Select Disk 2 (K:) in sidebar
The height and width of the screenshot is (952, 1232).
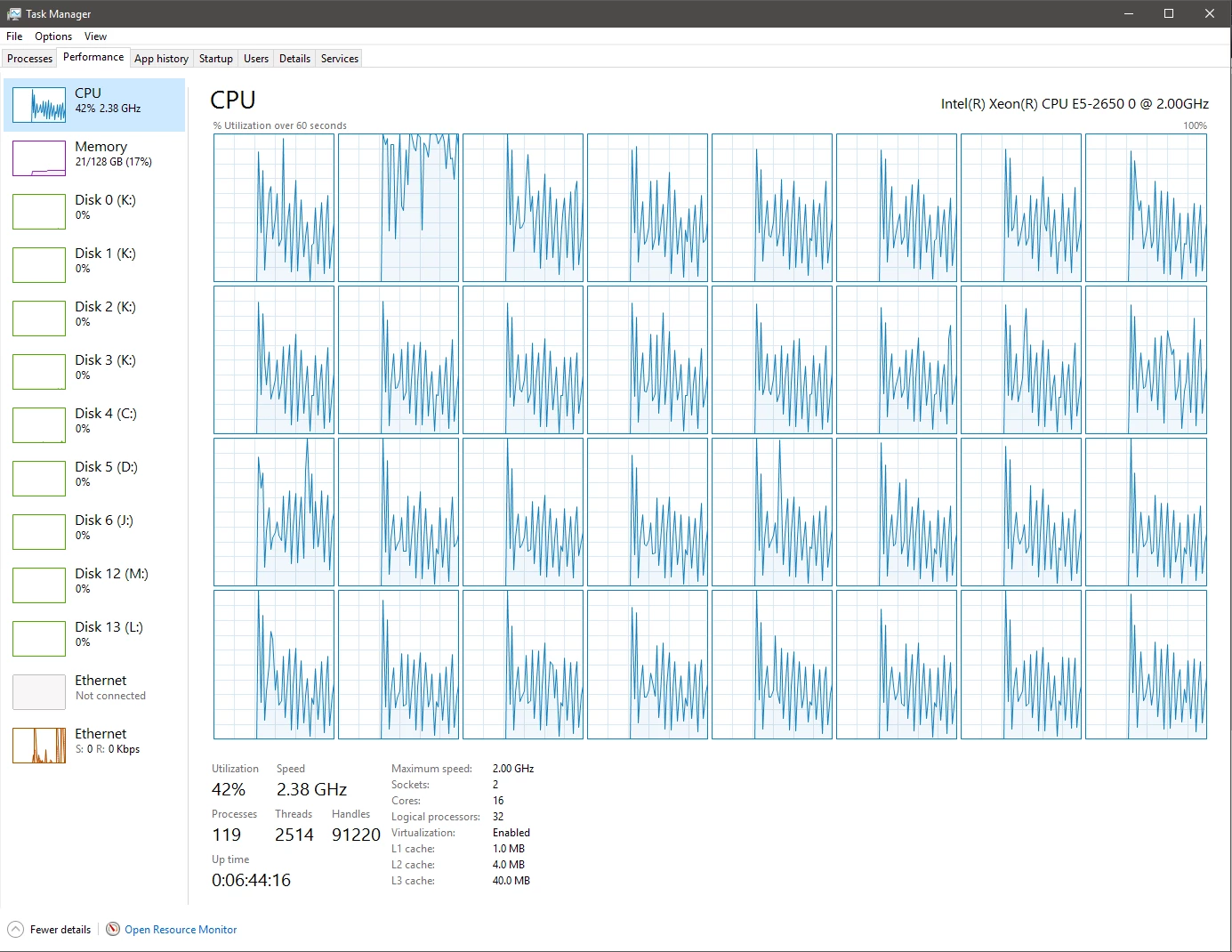(x=94, y=319)
